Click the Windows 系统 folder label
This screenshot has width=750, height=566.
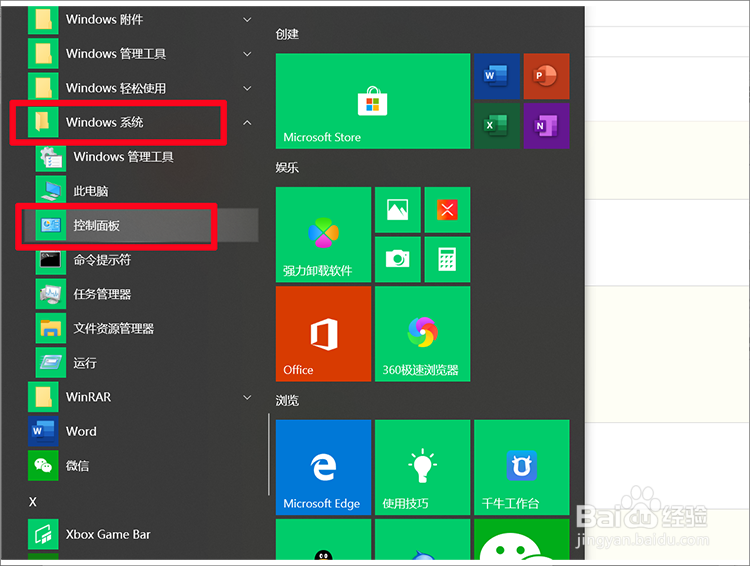tap(104, 122)
